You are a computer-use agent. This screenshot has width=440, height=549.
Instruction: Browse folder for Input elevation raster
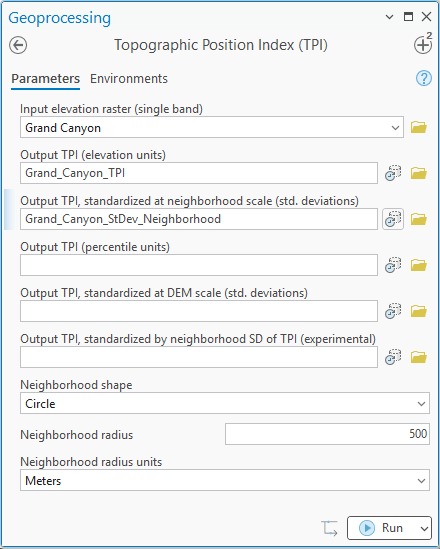pyautogui.click(x=419, y=127)
